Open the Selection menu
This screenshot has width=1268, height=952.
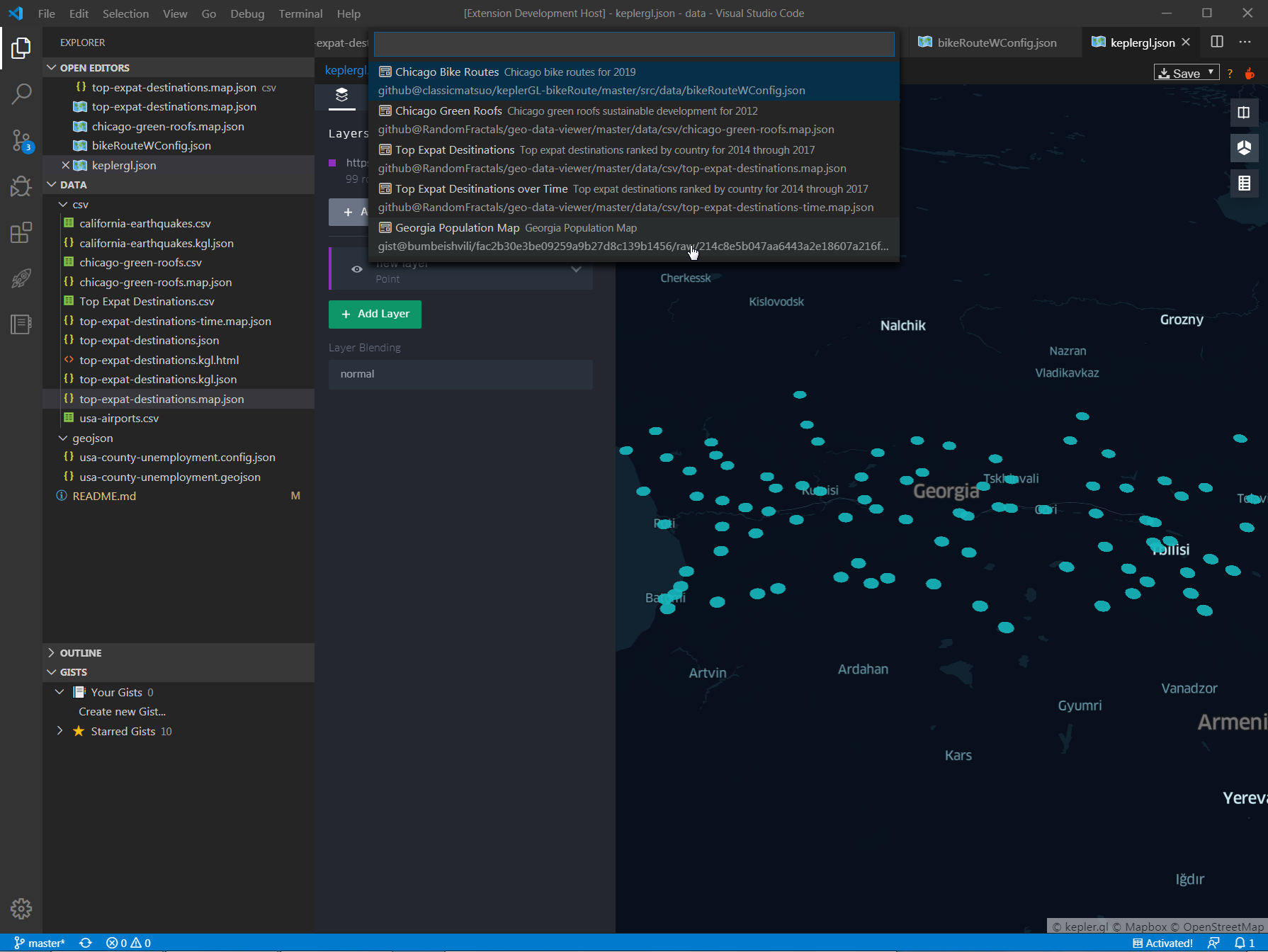125,13
